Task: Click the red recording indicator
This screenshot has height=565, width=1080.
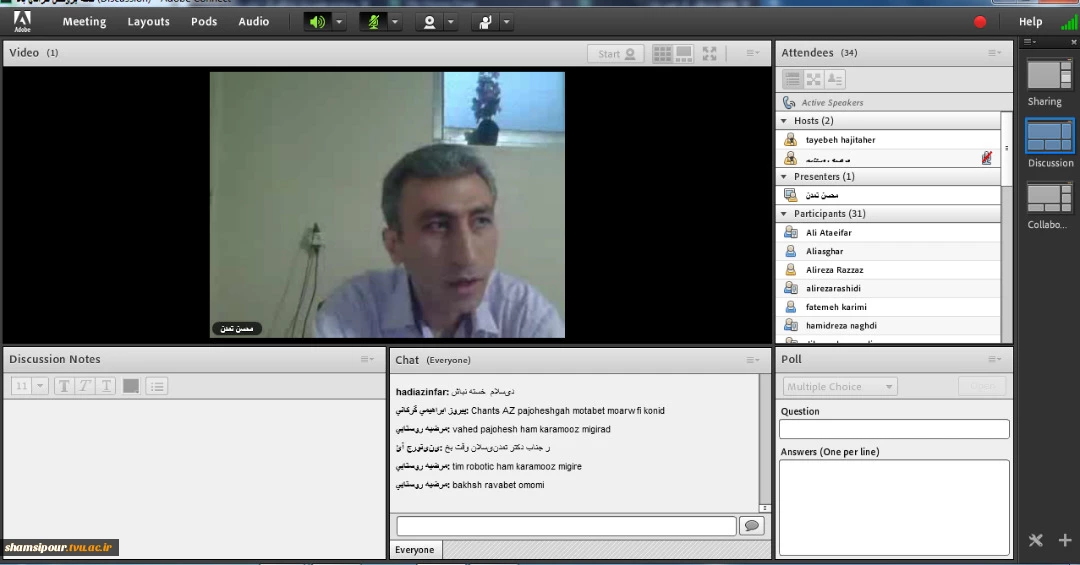Action: [x=979, y=22]
